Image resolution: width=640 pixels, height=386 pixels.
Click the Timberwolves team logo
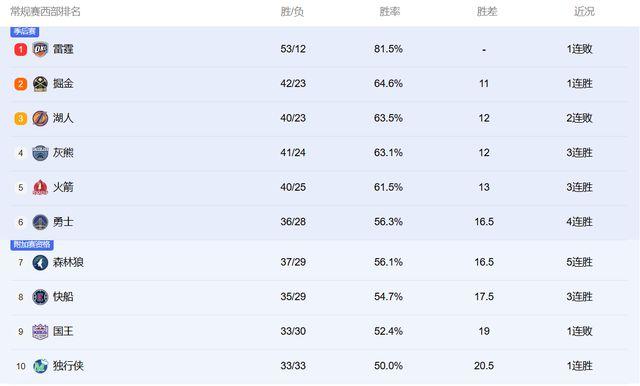40,262
